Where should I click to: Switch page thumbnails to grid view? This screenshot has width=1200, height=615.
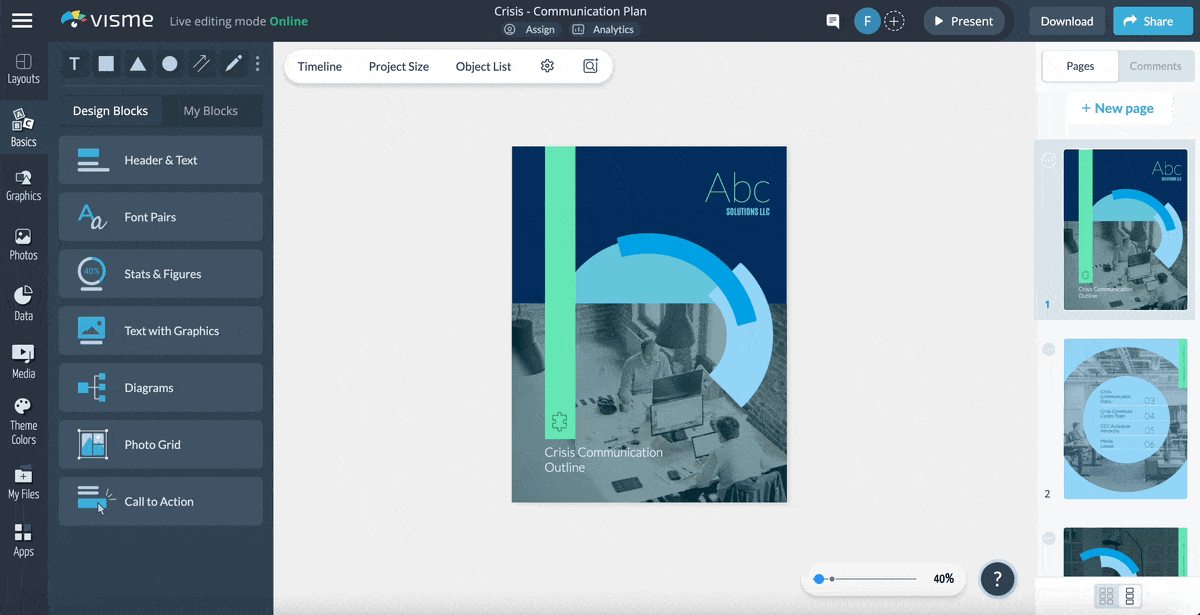tap(1106, 596)
